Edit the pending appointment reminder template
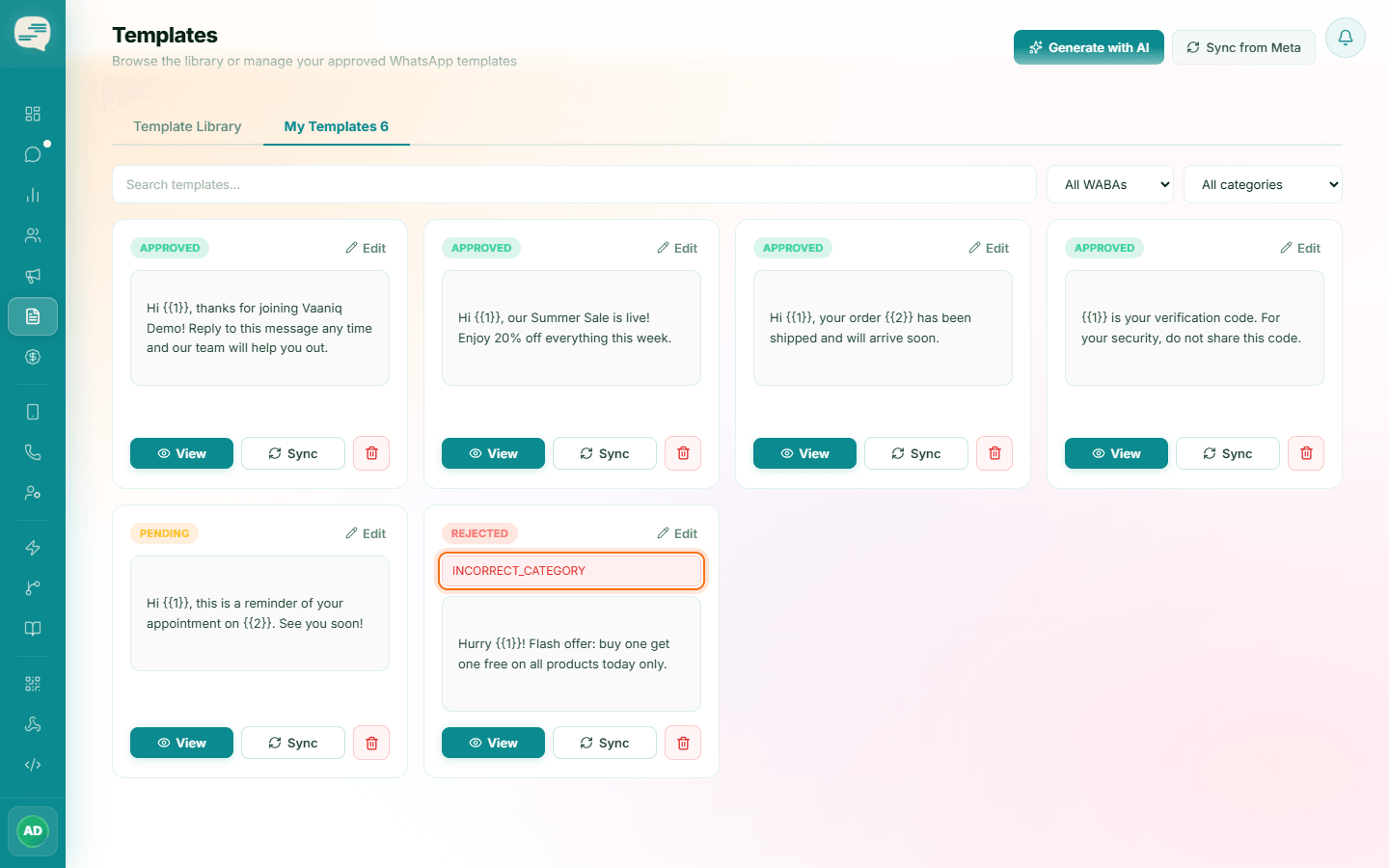Viewport: 1389px width, 868px height. (366, 533)
